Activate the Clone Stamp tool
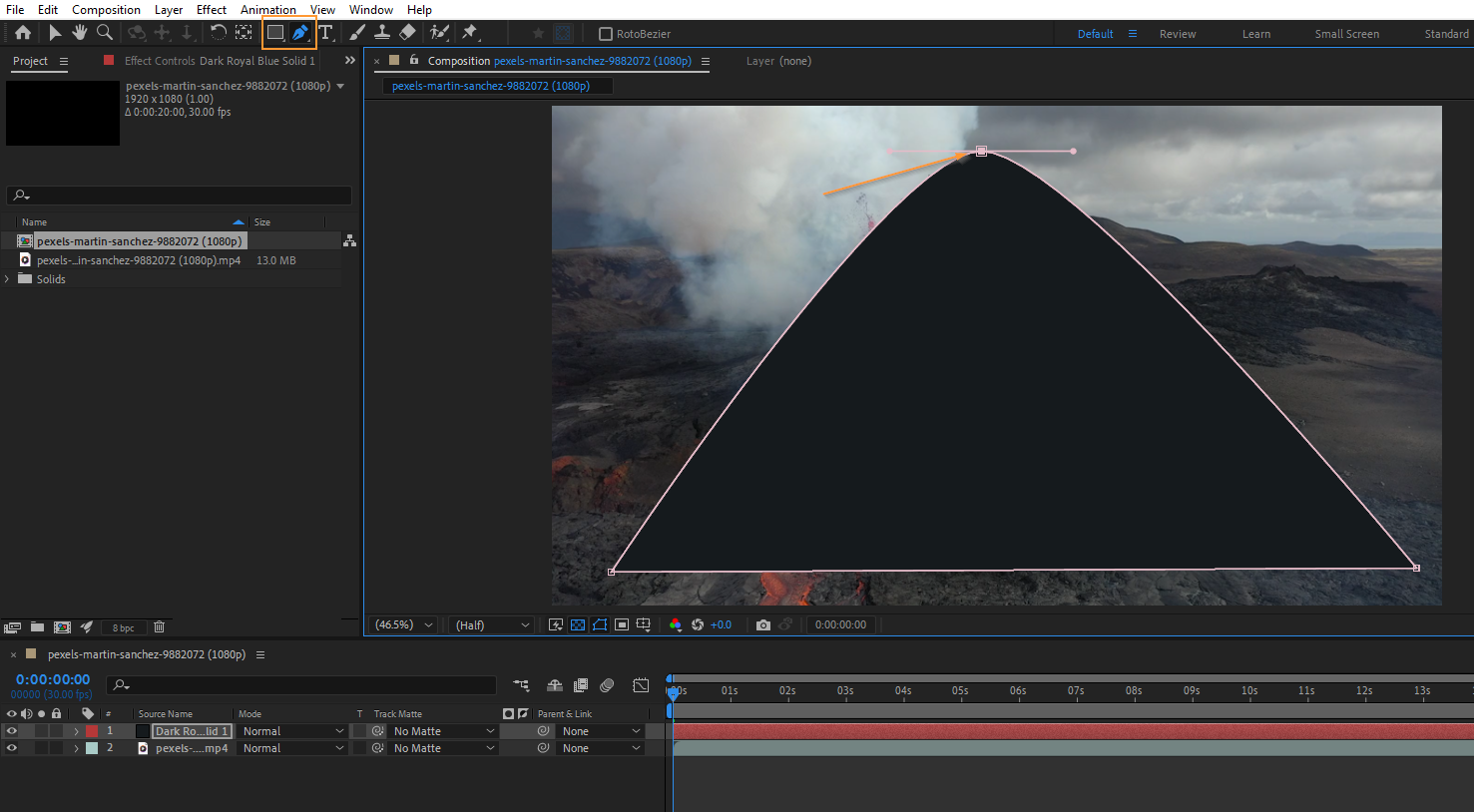Viewport: 1474px width, 812px height. tap(382, 33)
